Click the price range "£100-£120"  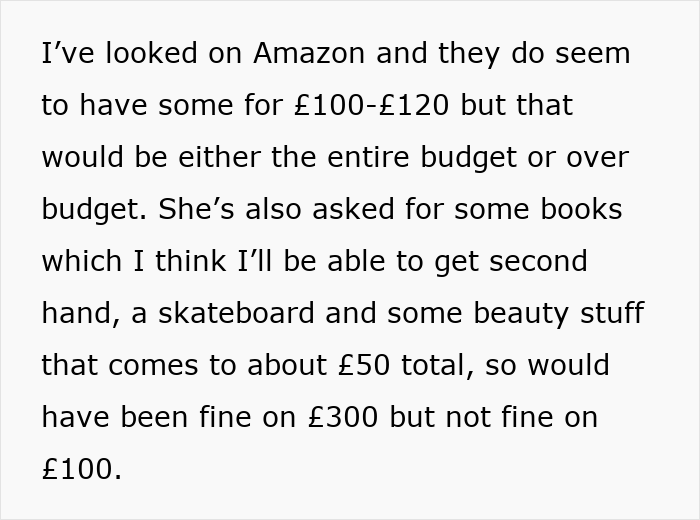point(370,105)
